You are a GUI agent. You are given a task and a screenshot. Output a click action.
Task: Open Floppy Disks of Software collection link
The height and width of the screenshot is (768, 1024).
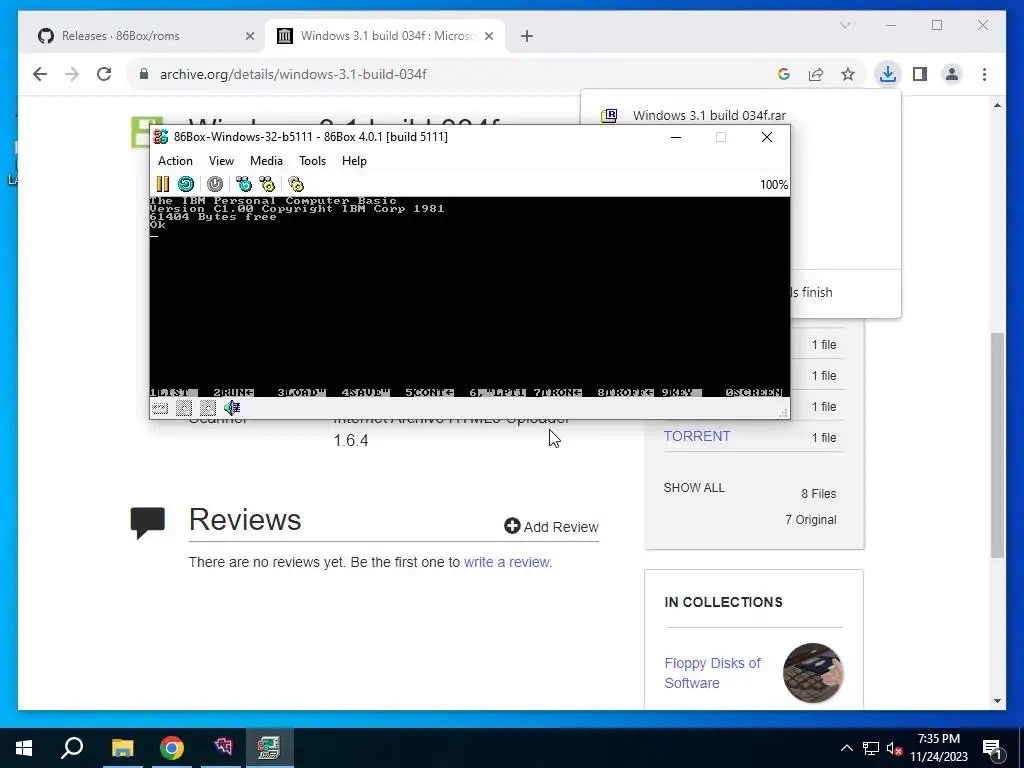(712, 673)
